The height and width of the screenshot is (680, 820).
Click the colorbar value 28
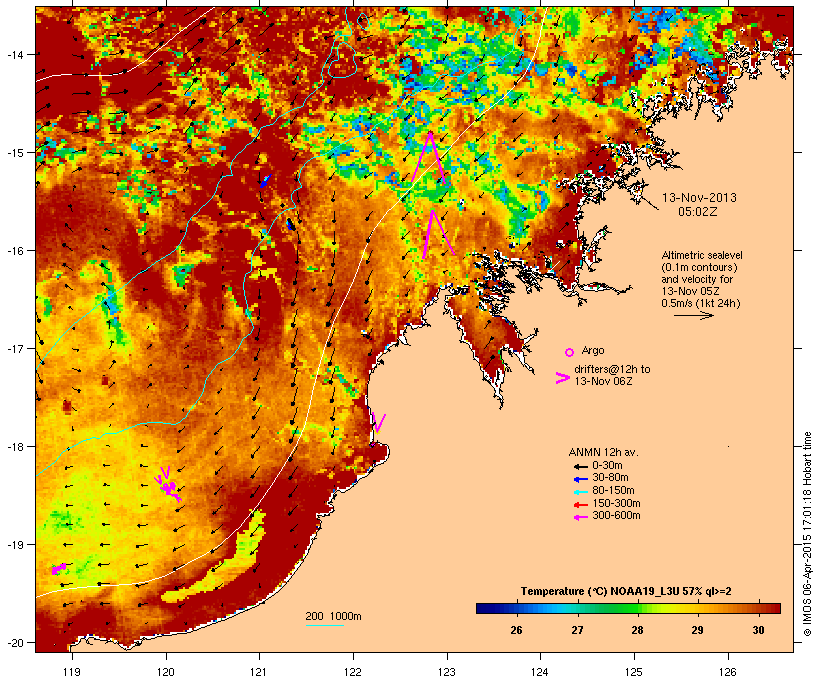[637, 630]
